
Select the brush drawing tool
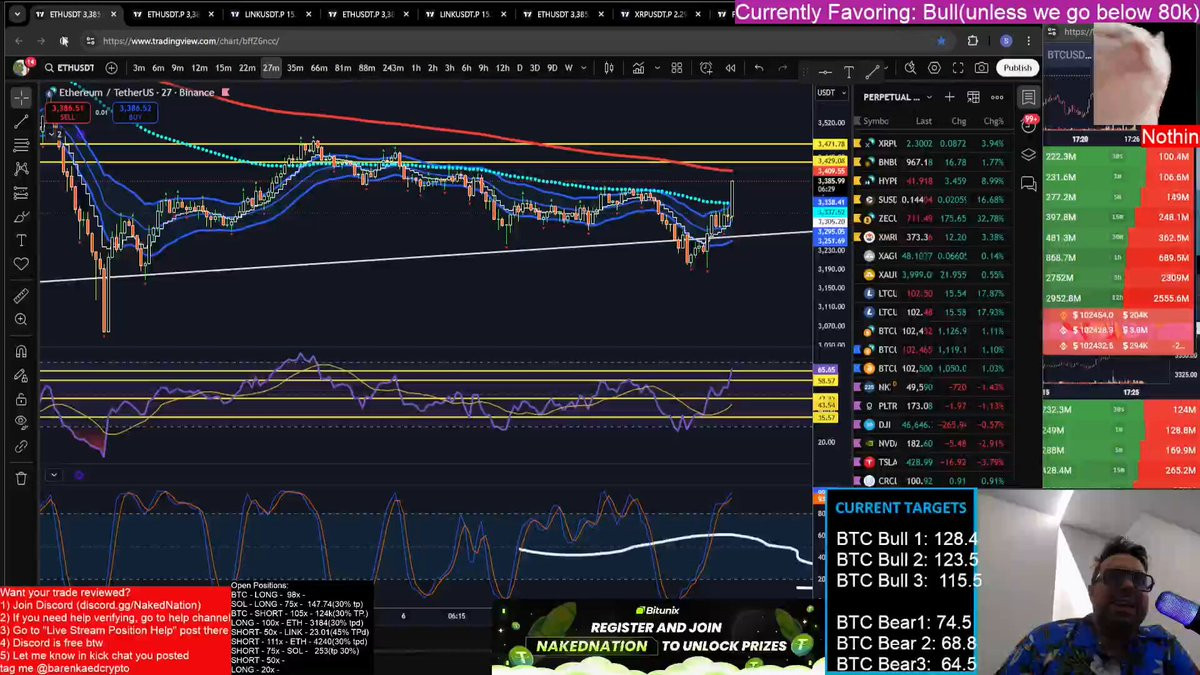coord(21,217)
